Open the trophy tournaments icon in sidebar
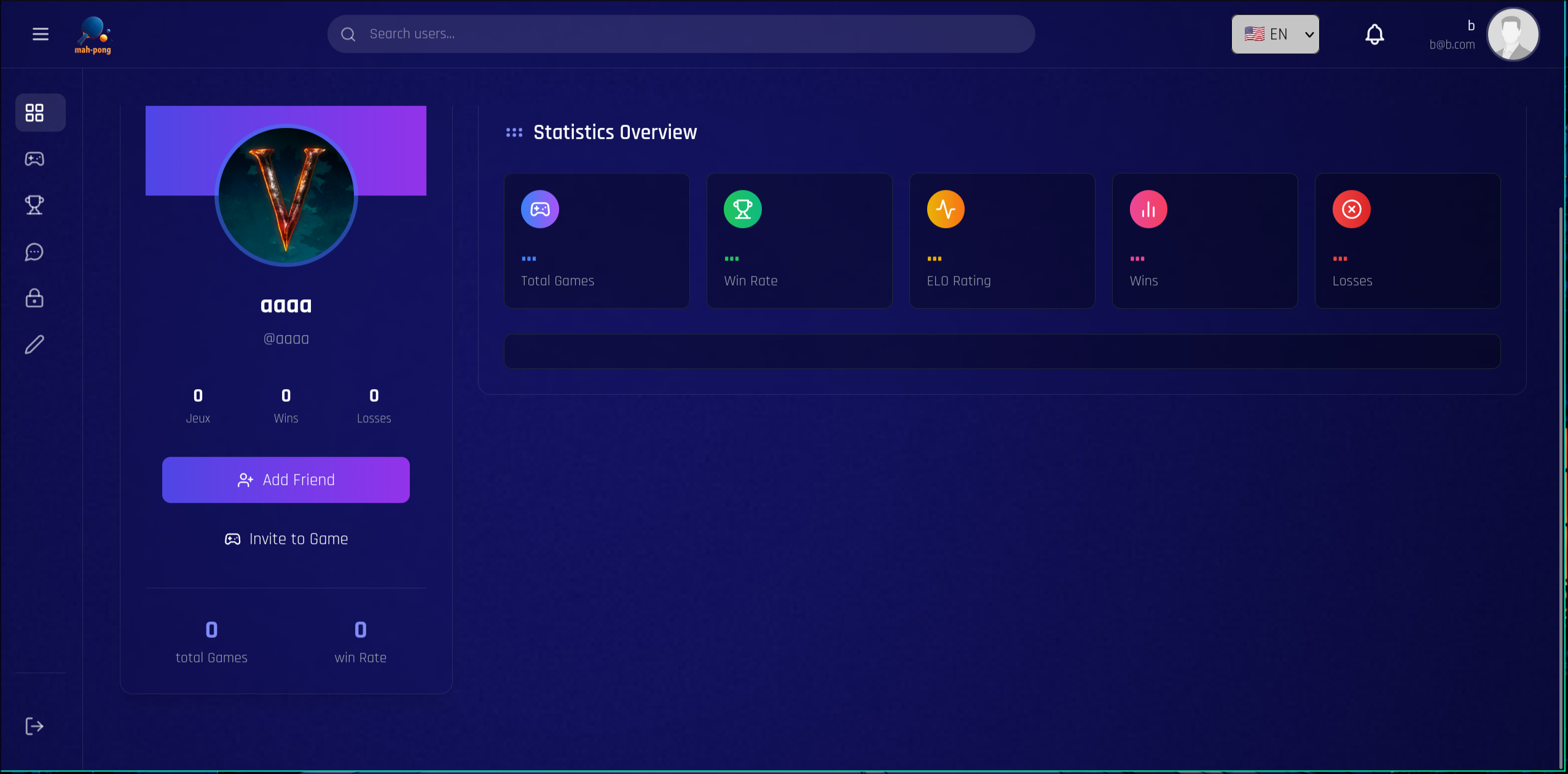 click(x=34, y=205)
